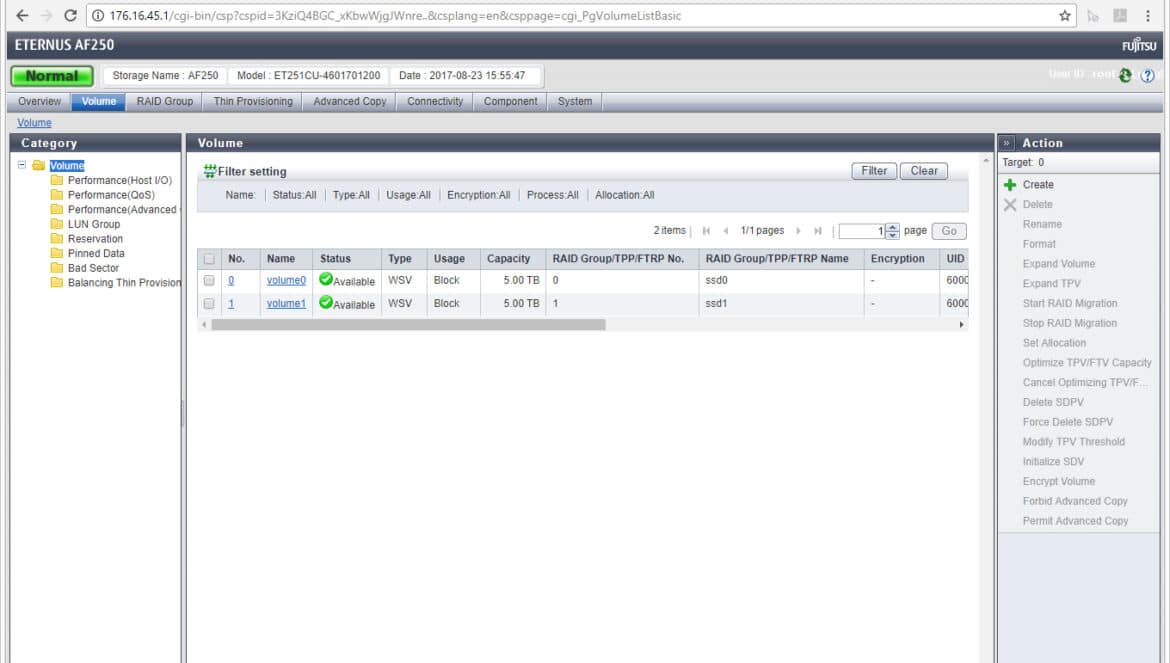The image size is (1170, 663).
Task: Reload the page with refresh icon
Action: click(x=70, y=16)
